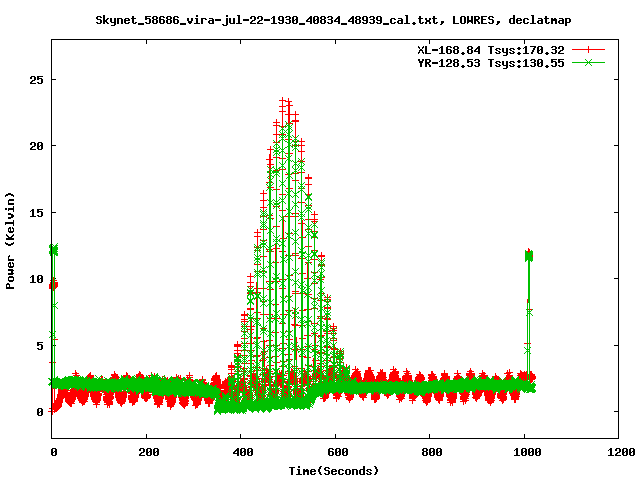Select the legend entry YR-128.53 Tsys:130.55
The image size is (640, 480).
(491, 63)
